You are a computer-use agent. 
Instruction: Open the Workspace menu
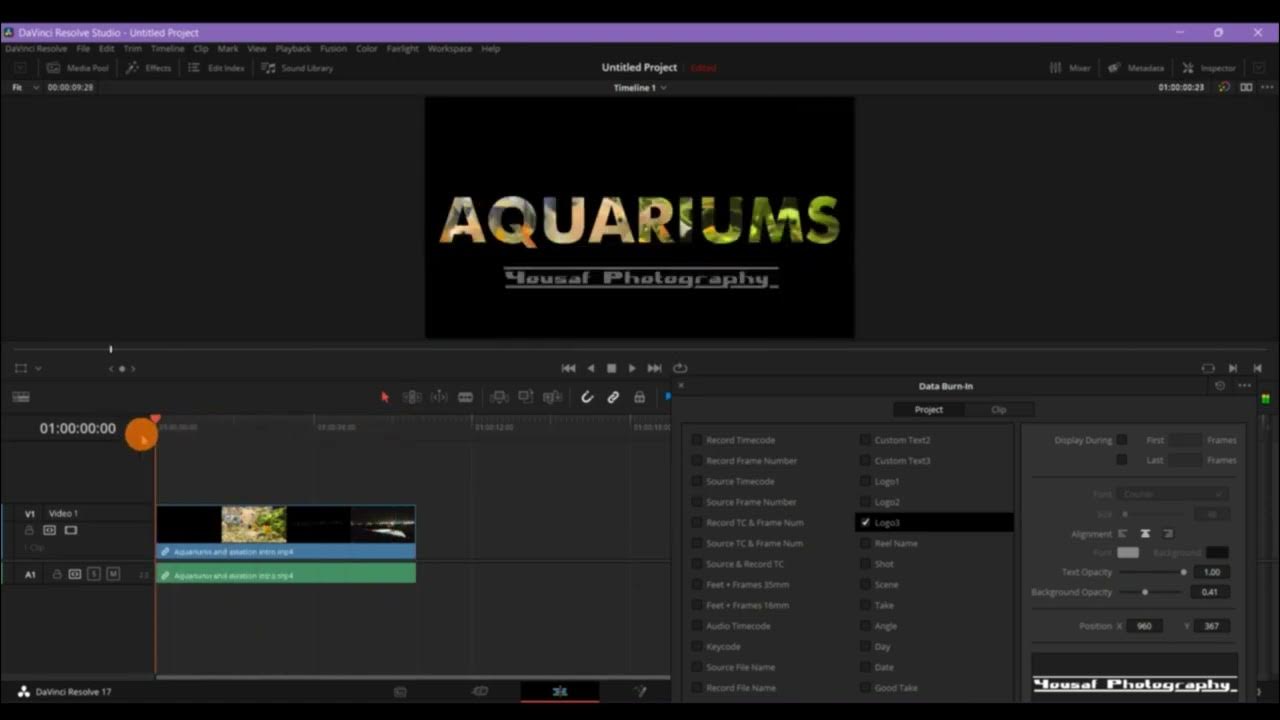point(449,48)
